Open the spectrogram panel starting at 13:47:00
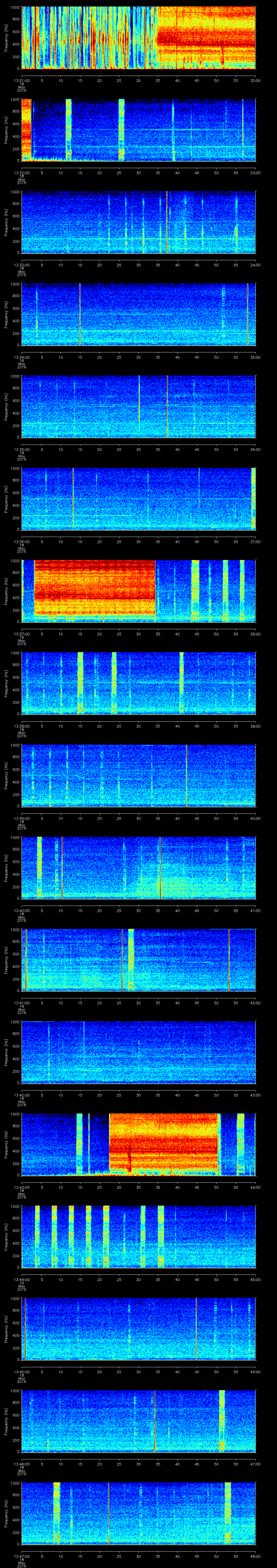This screenshot has height=1568, width=277. pyautogui.click(x=138, y=1514)
